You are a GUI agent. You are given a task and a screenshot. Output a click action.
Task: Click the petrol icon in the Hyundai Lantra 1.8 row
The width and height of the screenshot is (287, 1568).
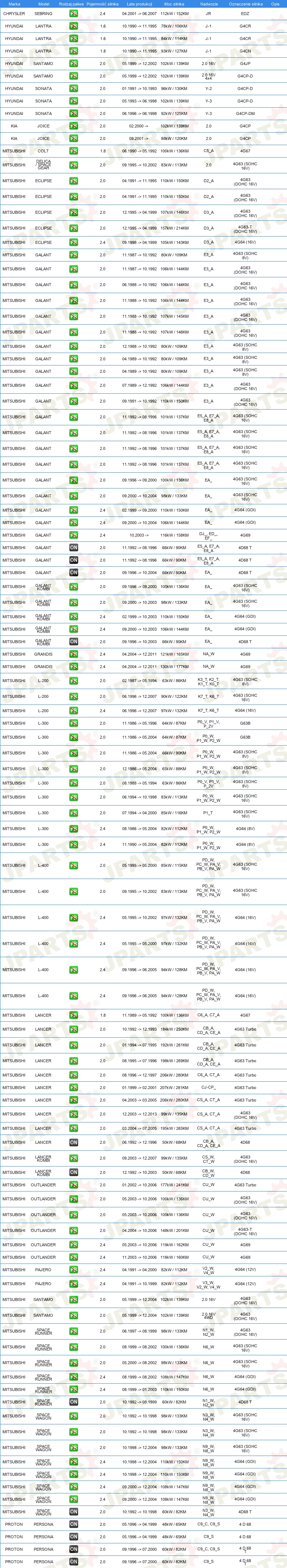[73, 51]
